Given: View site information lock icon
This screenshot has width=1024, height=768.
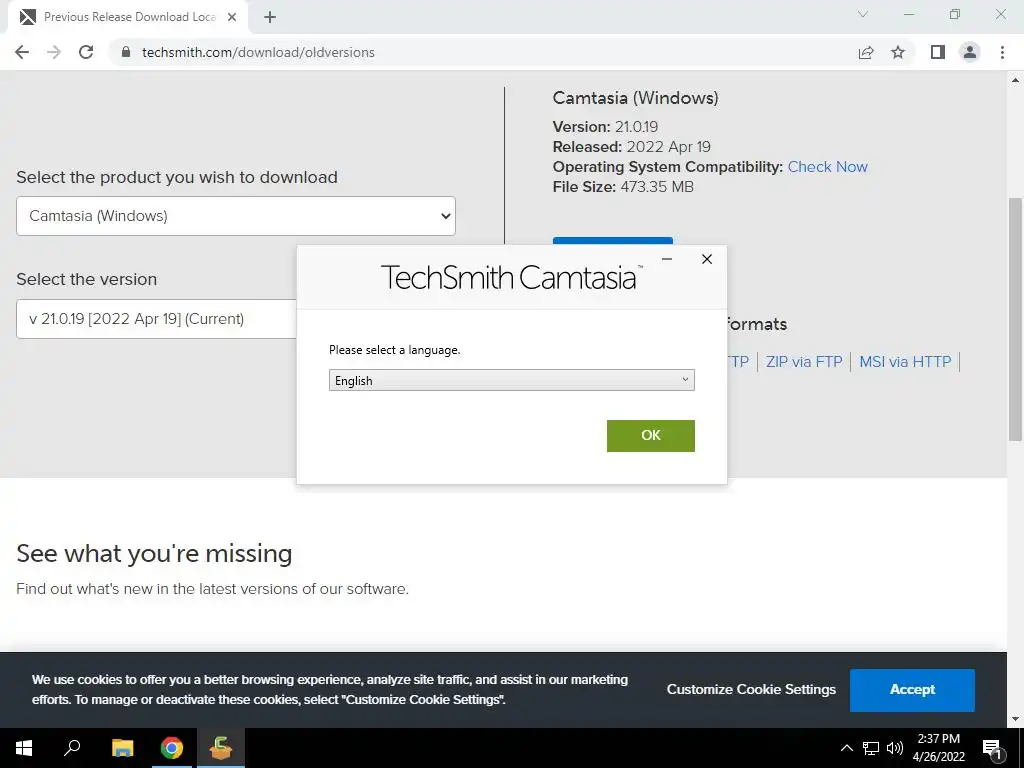Looking at the screenshot, I should click(126, 52).
